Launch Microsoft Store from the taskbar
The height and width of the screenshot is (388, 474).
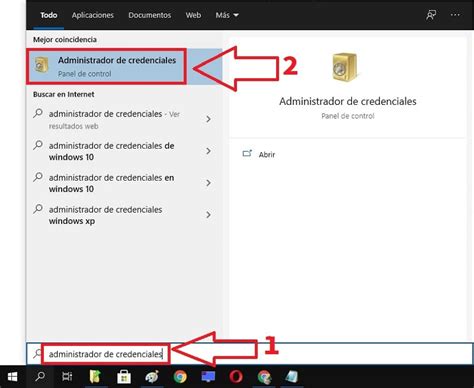(124, 377)
